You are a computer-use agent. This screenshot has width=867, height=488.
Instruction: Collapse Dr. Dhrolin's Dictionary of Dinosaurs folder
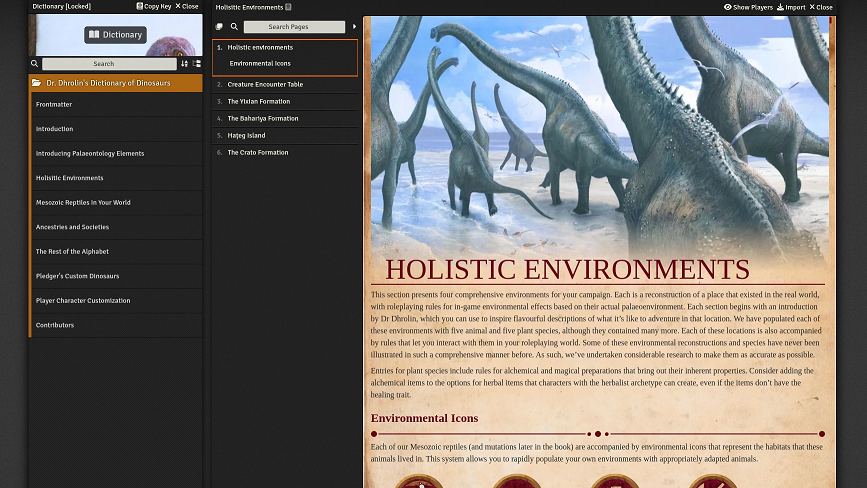coord(116,83)
